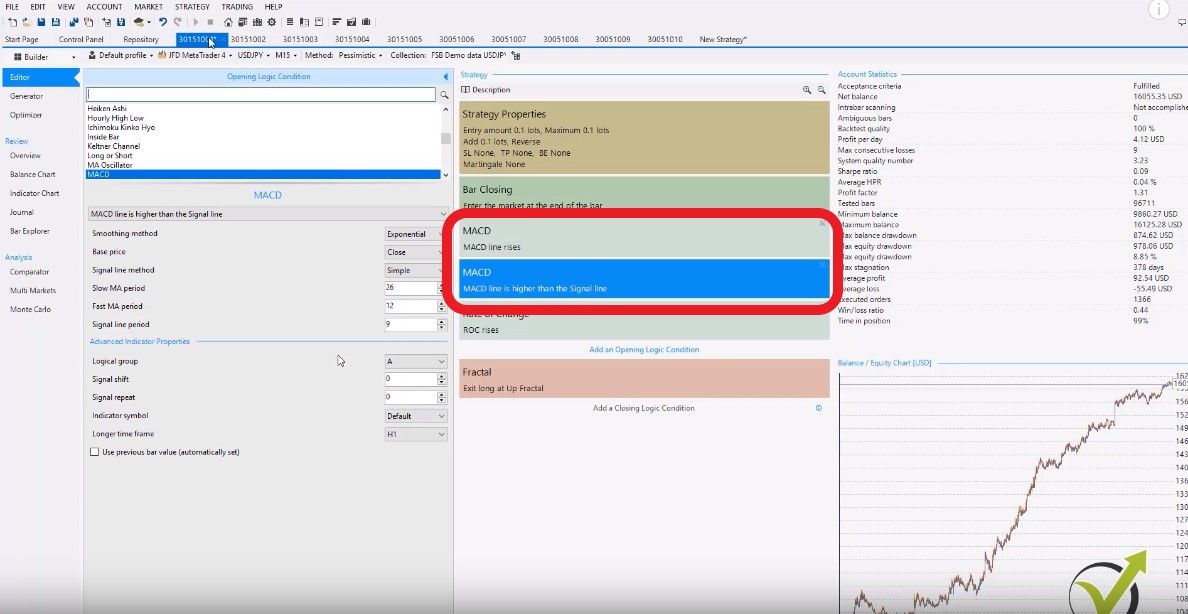Viewport: 1188px width, 614px height.
Task: Switch to the Repository tab
Action: [141, 39]
